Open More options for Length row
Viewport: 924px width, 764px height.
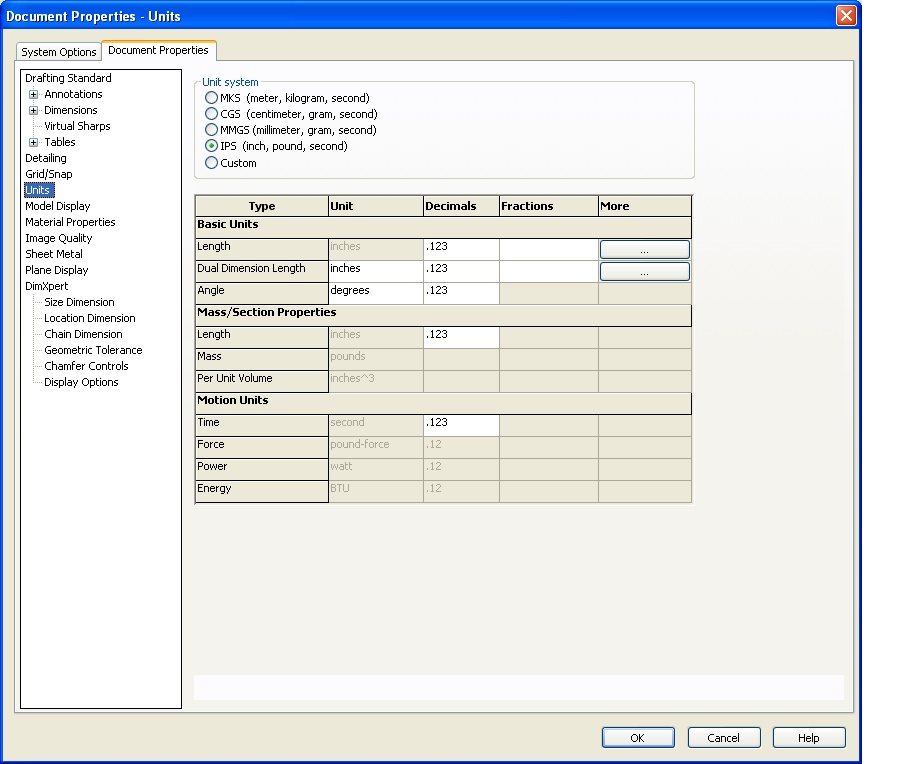click(645, 249)
